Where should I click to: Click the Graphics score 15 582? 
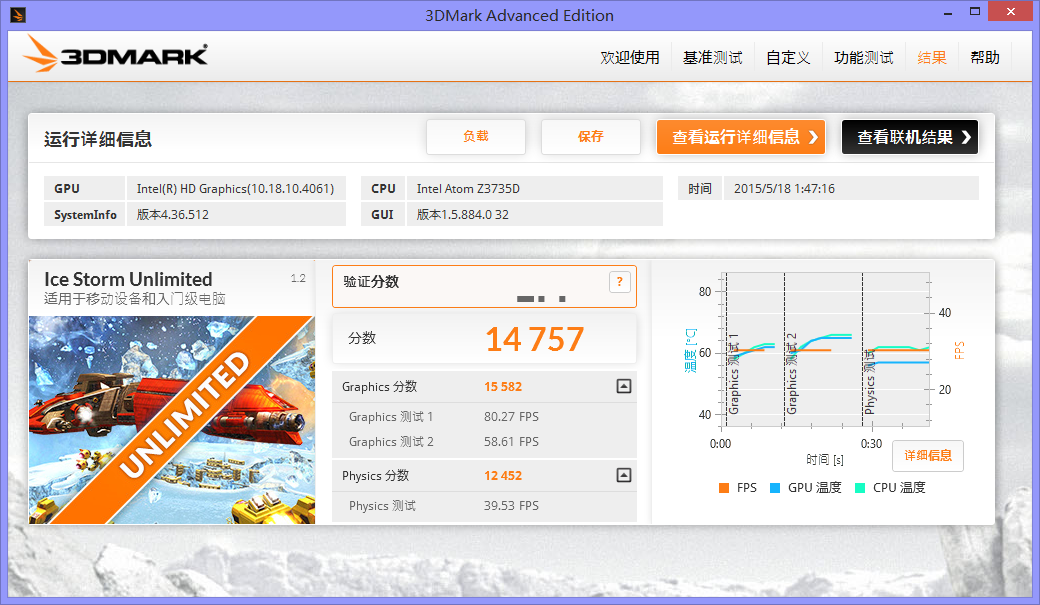pyautogui.click(x=503, y=387)
